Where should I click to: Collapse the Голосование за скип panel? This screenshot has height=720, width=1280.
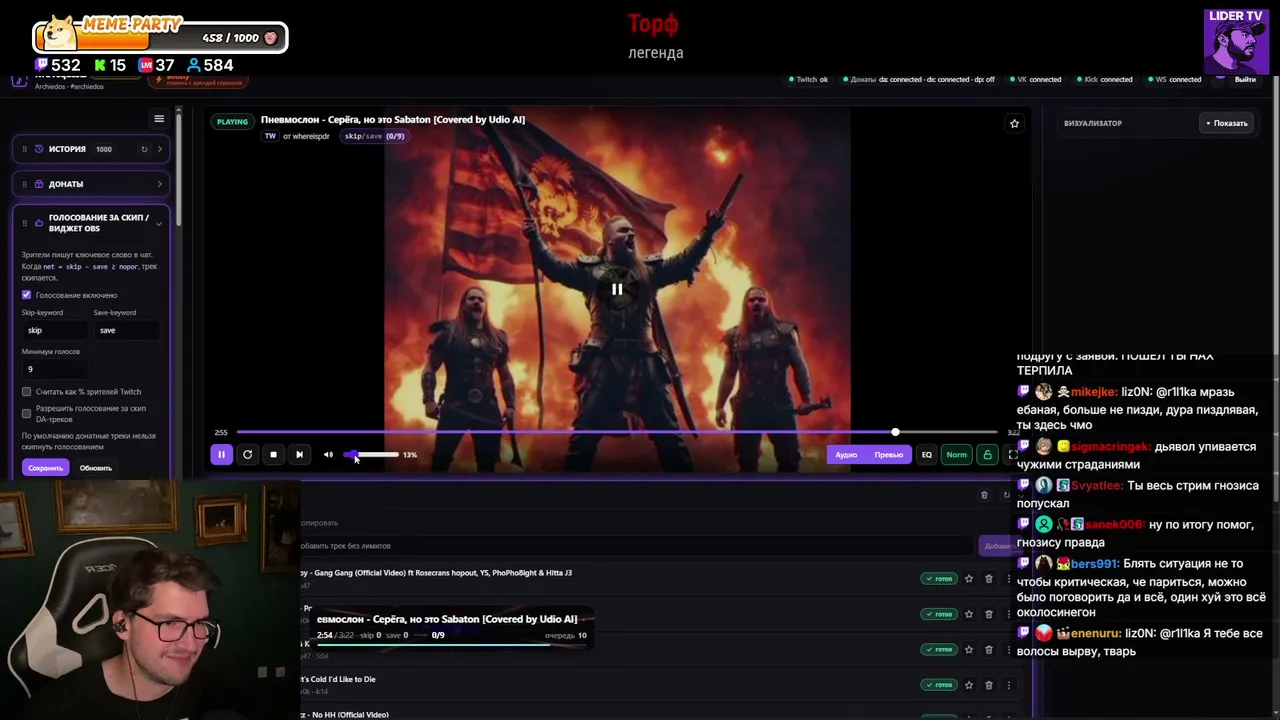point(159,223)
